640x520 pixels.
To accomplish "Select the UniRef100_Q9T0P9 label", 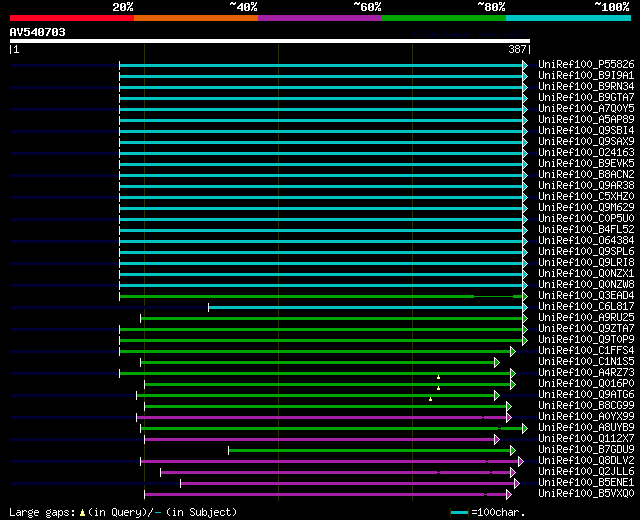I will pyautogui.click(x=586, y=340).
